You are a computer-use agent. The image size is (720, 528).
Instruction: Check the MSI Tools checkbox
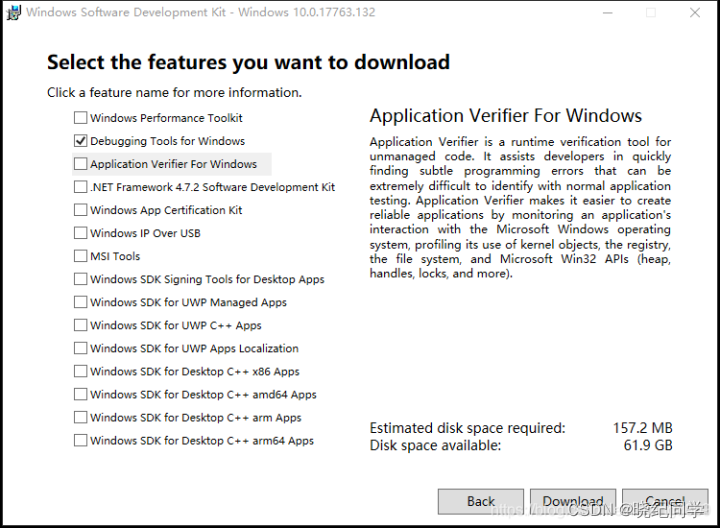(x=80, y=255)
